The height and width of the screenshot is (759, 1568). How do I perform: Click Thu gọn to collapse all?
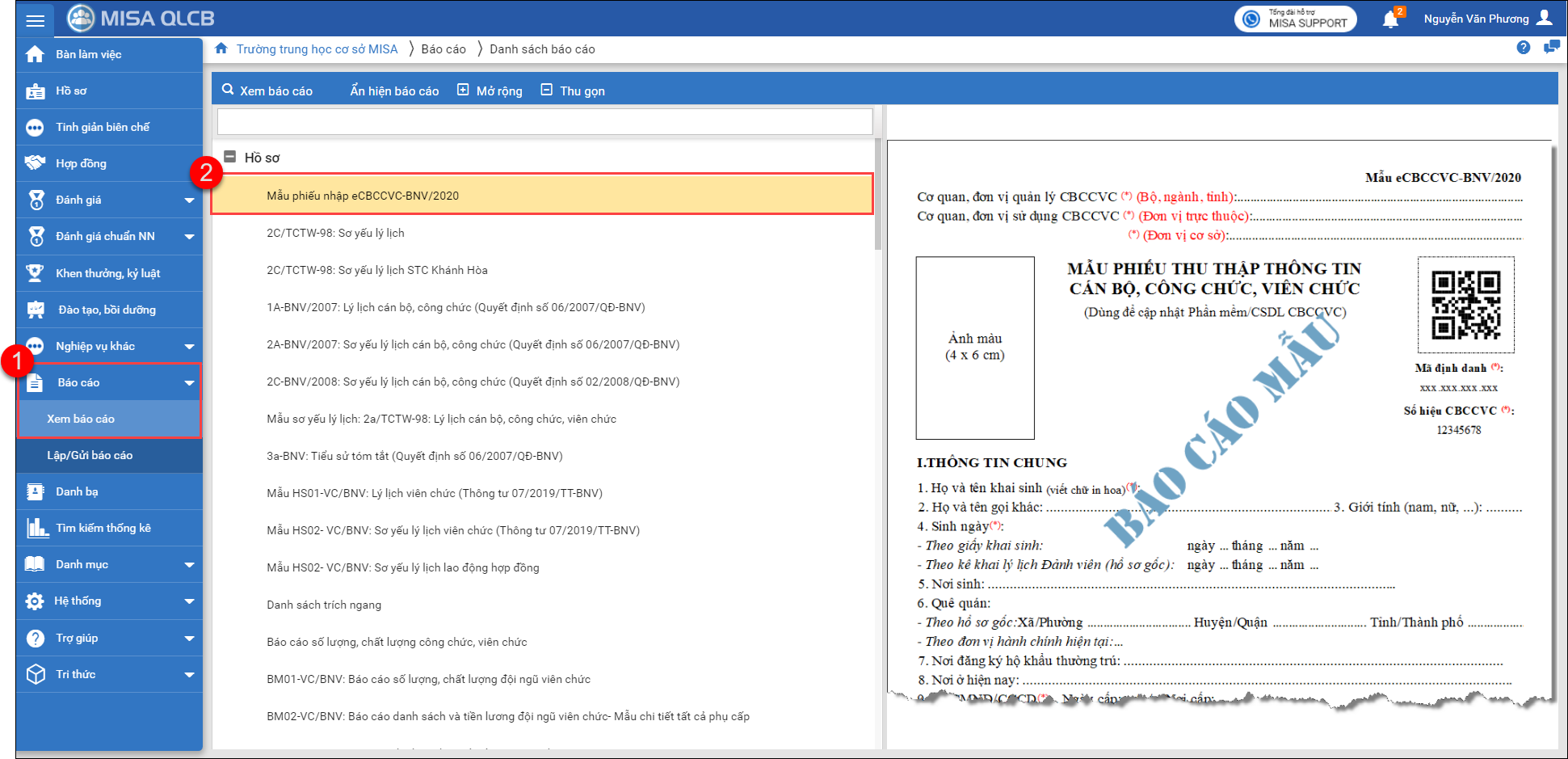(573, 91)
